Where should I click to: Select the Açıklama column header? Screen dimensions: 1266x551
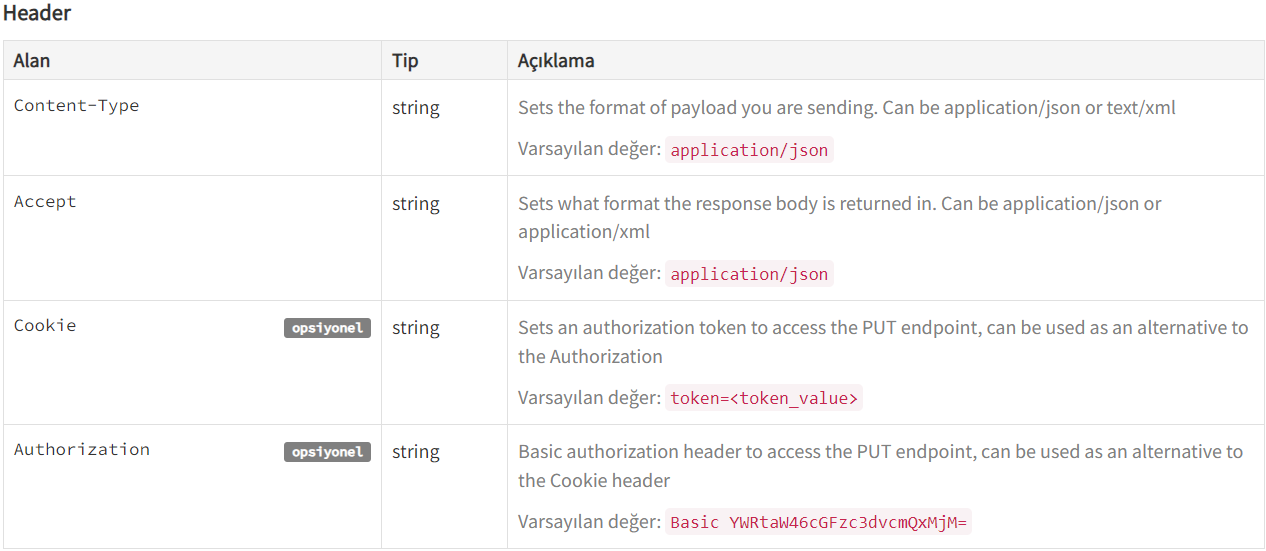click(x=556, y=60)
